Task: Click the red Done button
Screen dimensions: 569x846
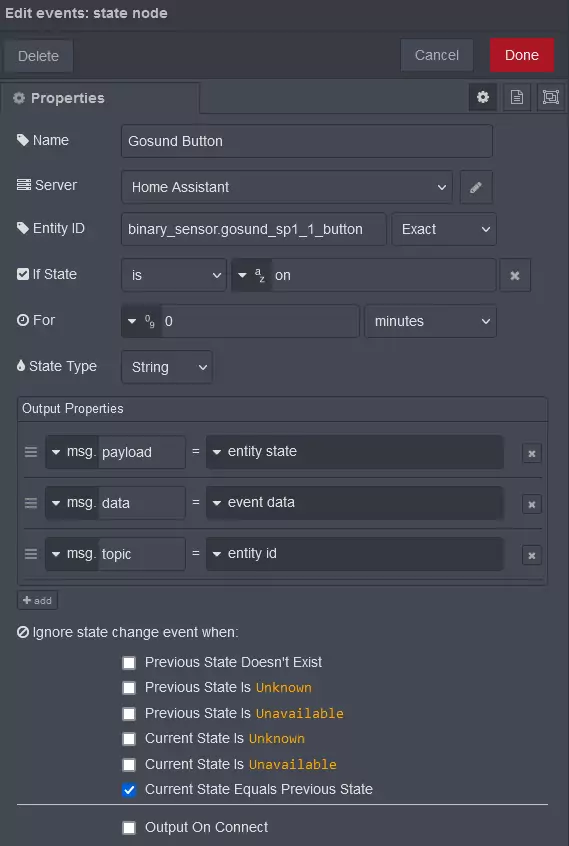Action: click(522, 55)
